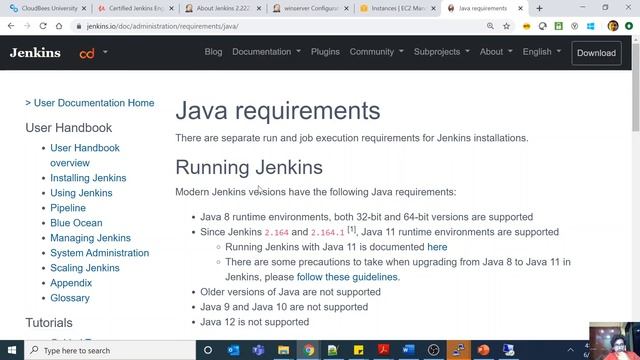Click the taskbar search box

tap(110, 350)
